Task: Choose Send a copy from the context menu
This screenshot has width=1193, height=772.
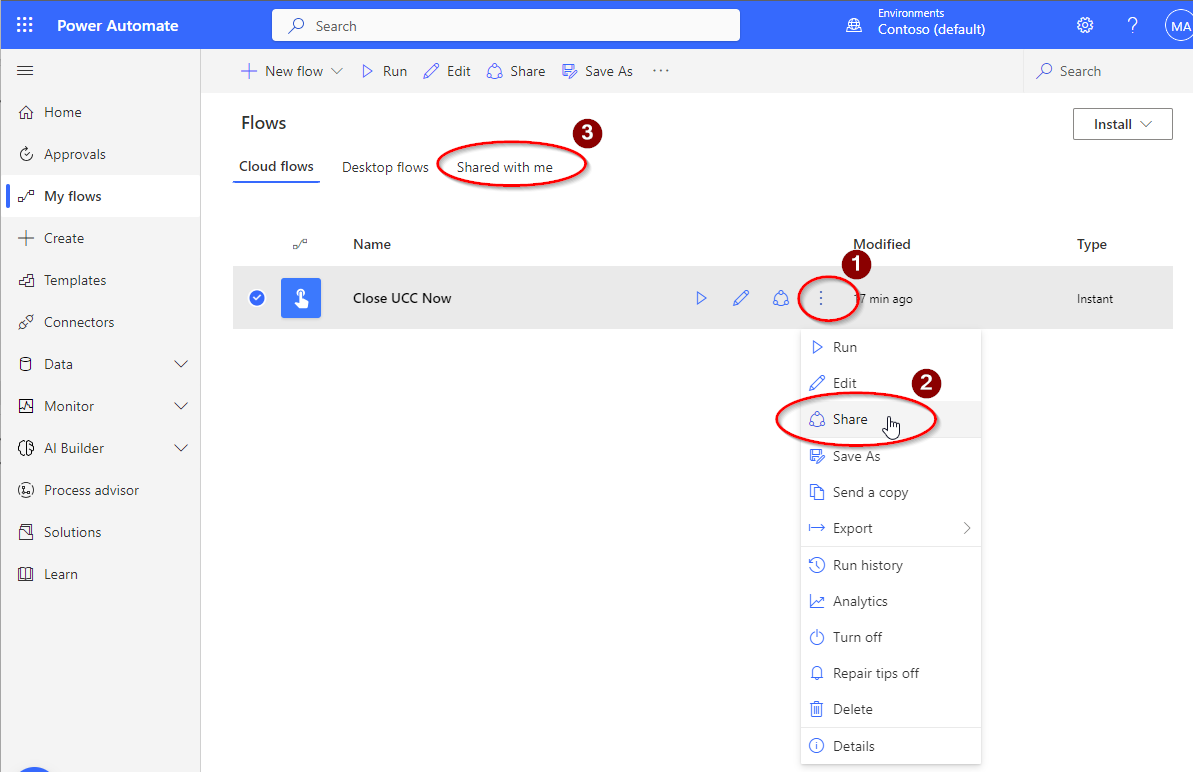Action: (x=891, y=492)
